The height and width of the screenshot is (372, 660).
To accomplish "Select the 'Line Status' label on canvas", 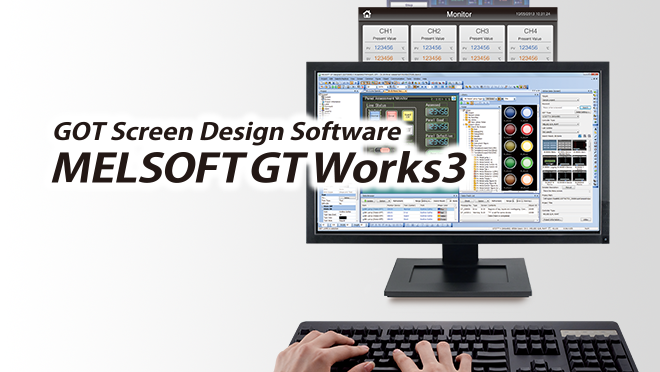I will pos(376,105).
